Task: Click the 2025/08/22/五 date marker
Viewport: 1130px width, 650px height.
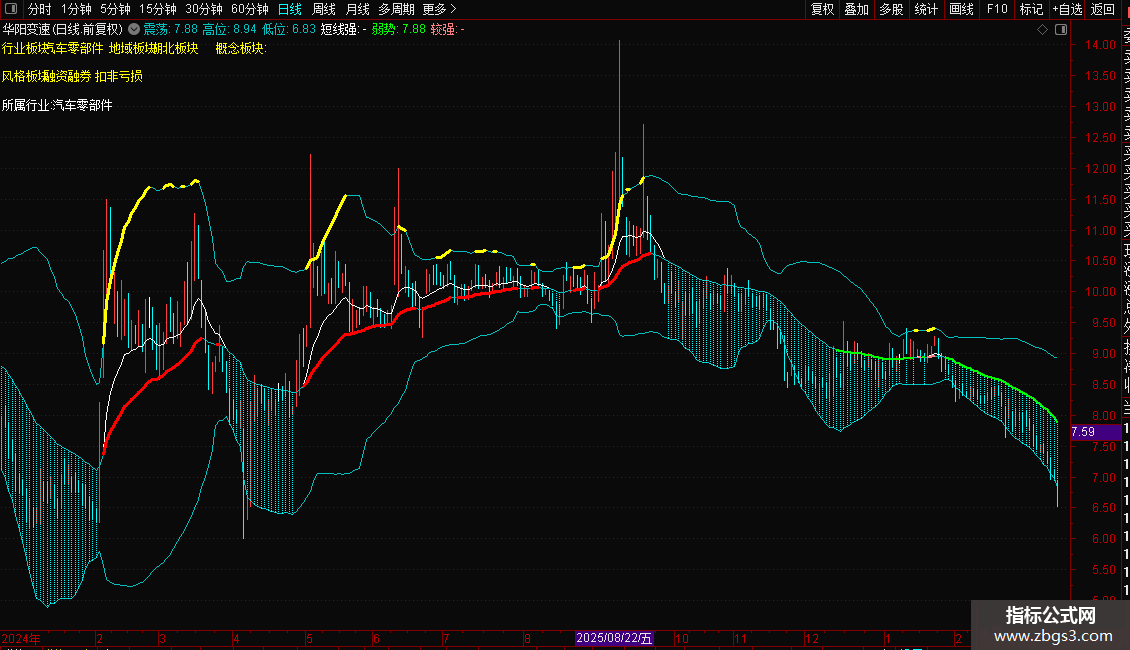Action: coord(614,638)
